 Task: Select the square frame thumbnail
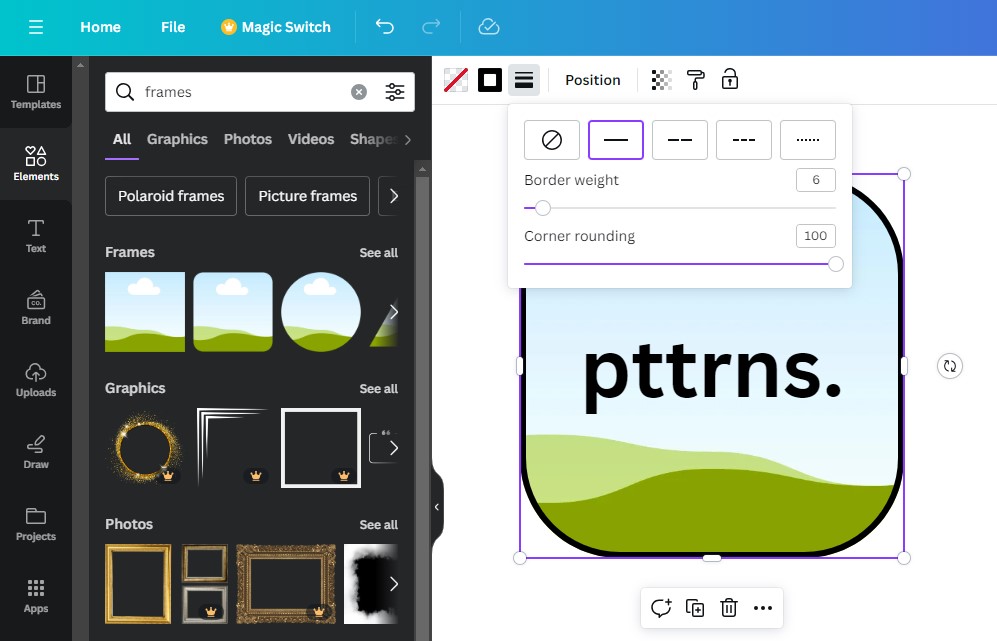[x=145, y=312]
